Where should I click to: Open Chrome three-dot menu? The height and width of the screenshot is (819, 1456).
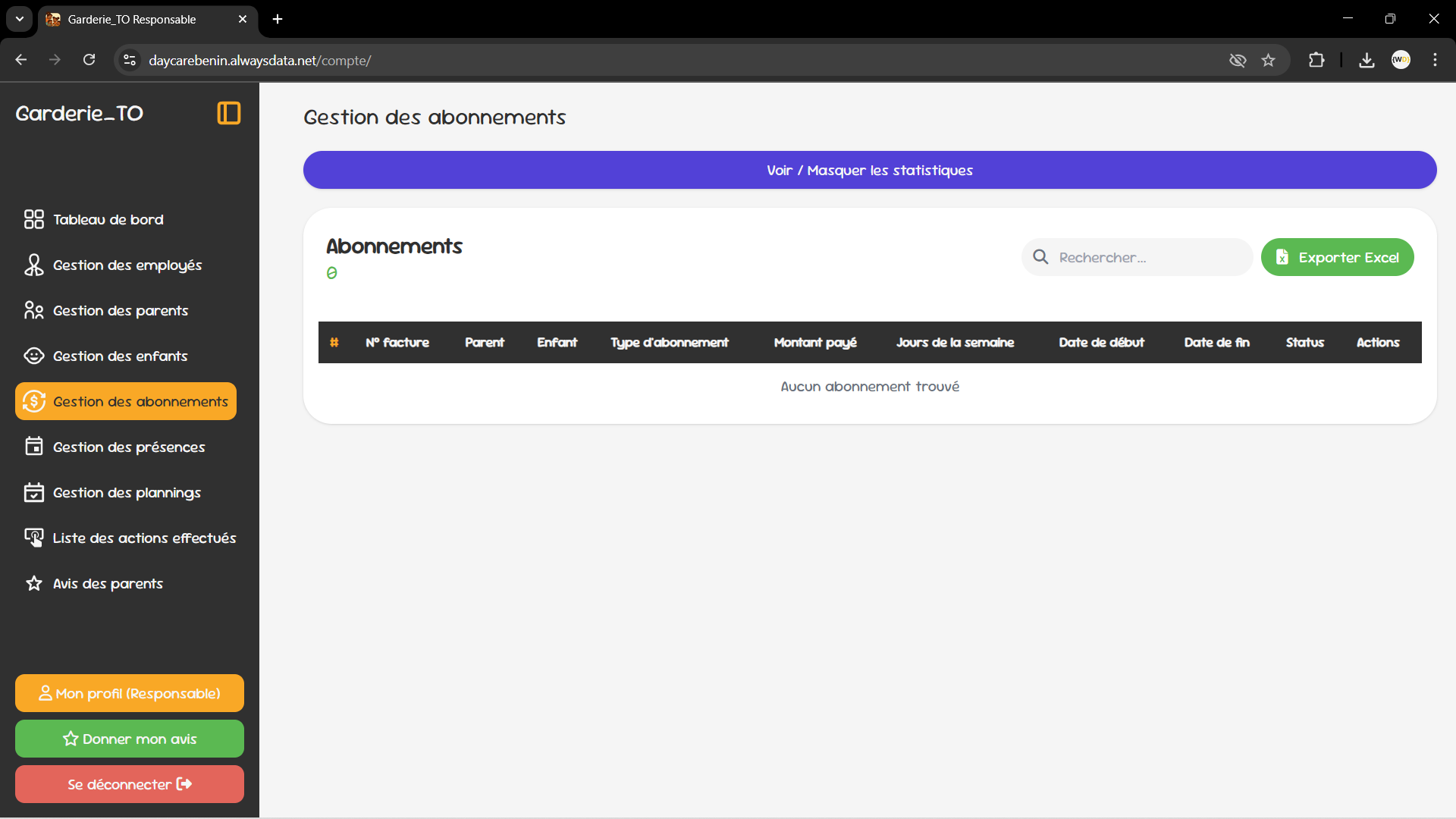1435,60
